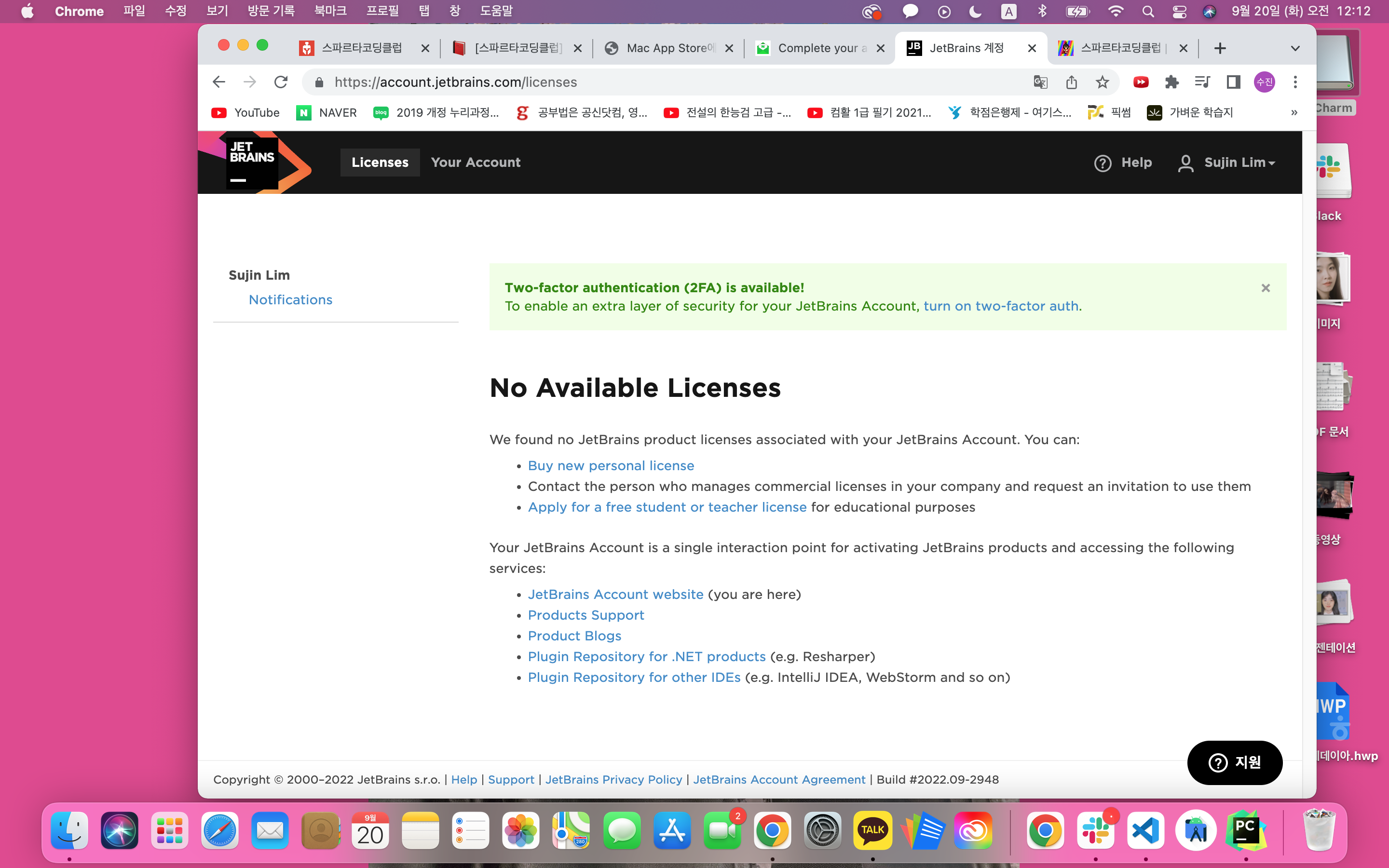
Task: Bookmark this page with the star
Action: (1102, 82)
